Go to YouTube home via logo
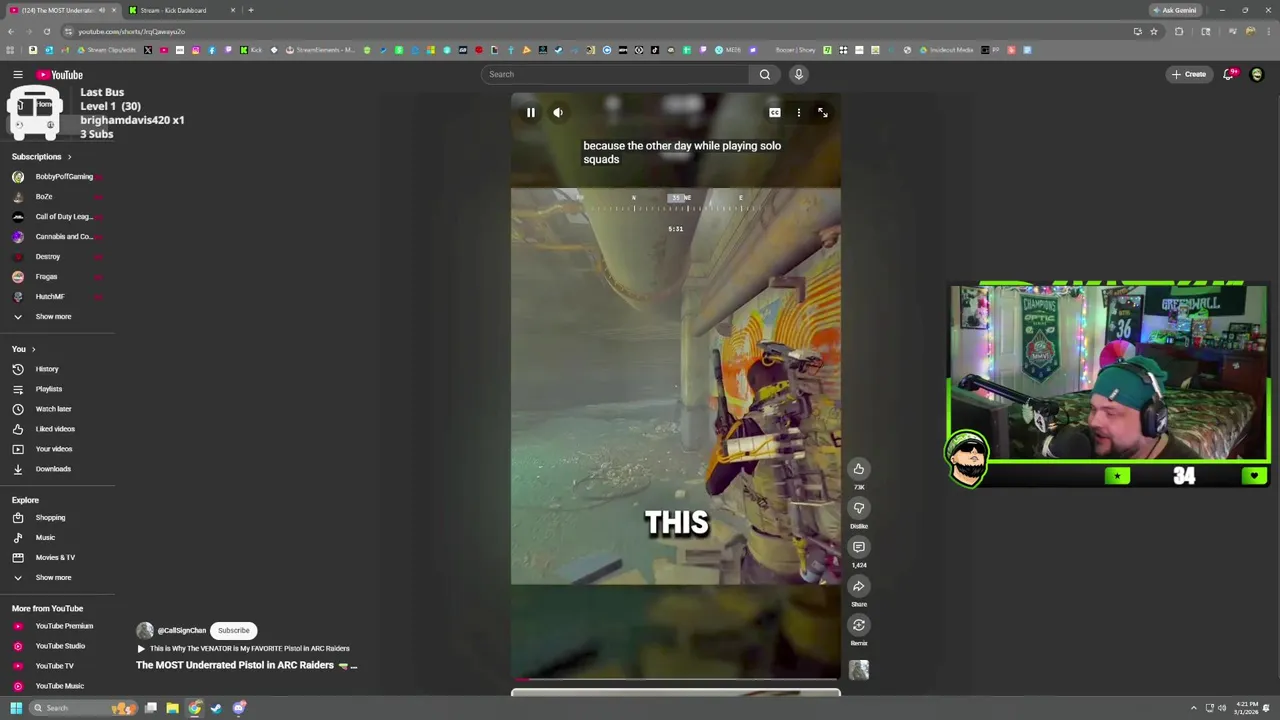 (60, 75)
